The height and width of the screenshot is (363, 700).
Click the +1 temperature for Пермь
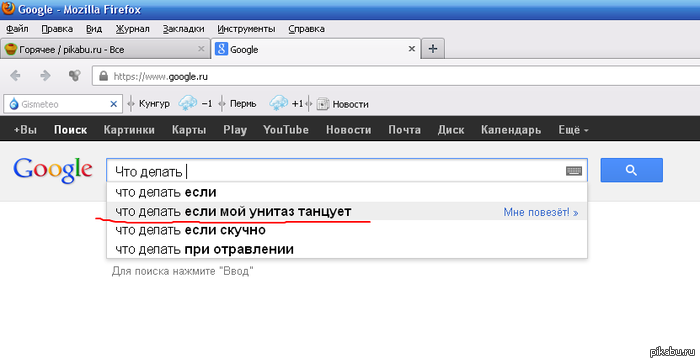pyautogui.click(x=297, y=104)
